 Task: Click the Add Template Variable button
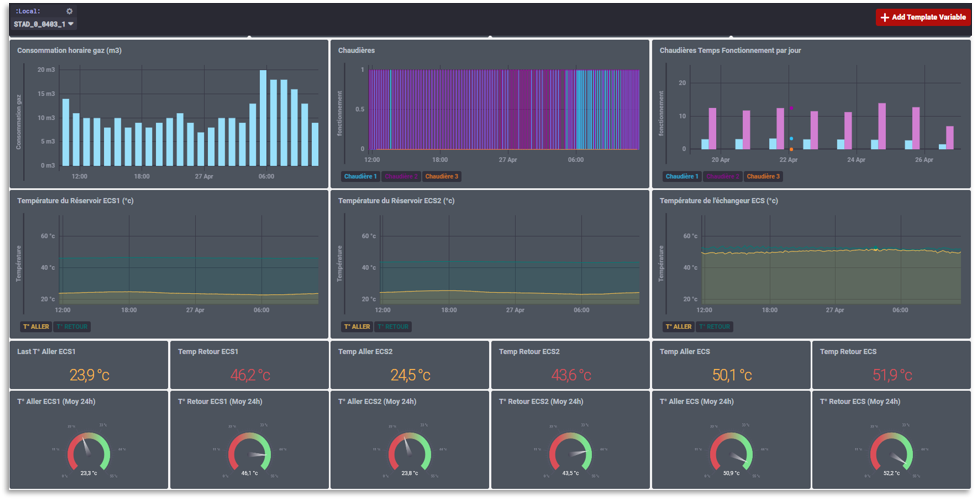coord(923,17)
